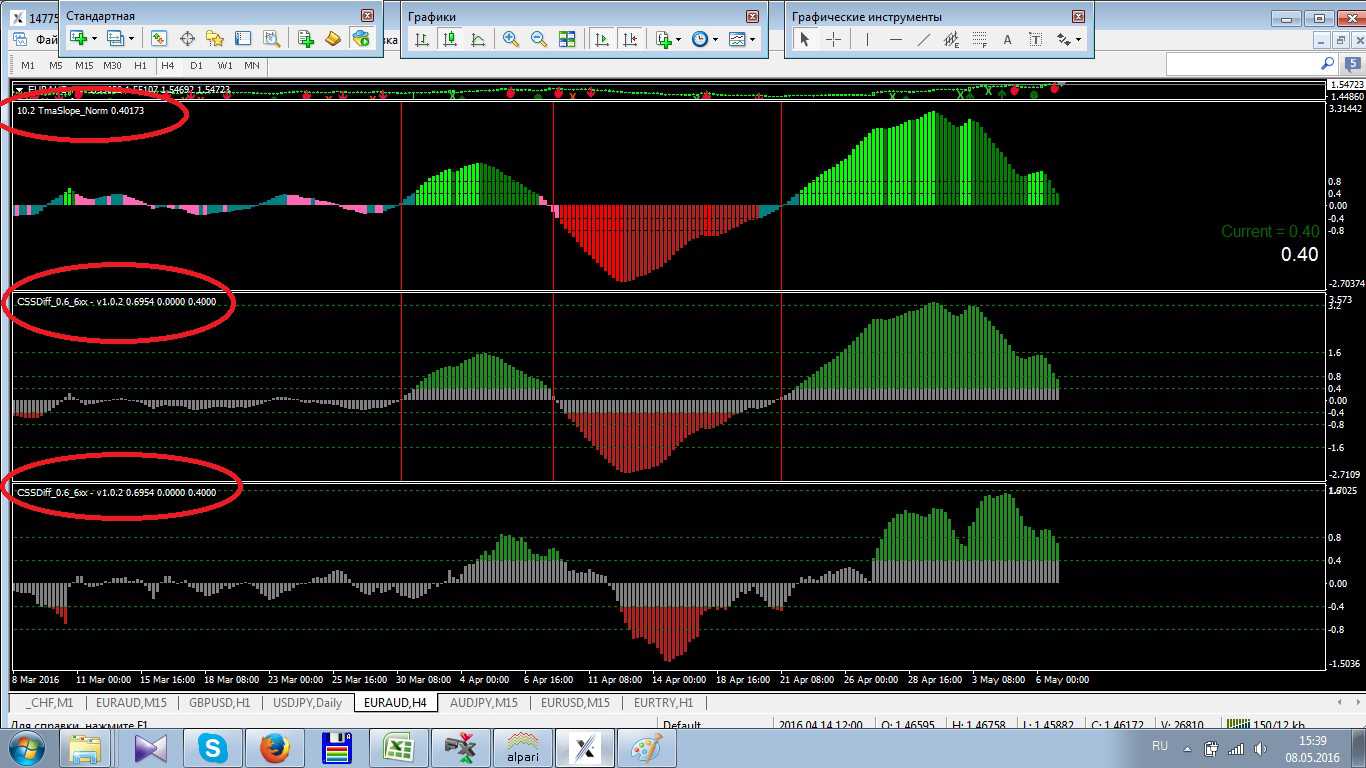1366x768 pixels.
Task: Toggle candlestick chart display mode
Action: click(x=450, y=39)
